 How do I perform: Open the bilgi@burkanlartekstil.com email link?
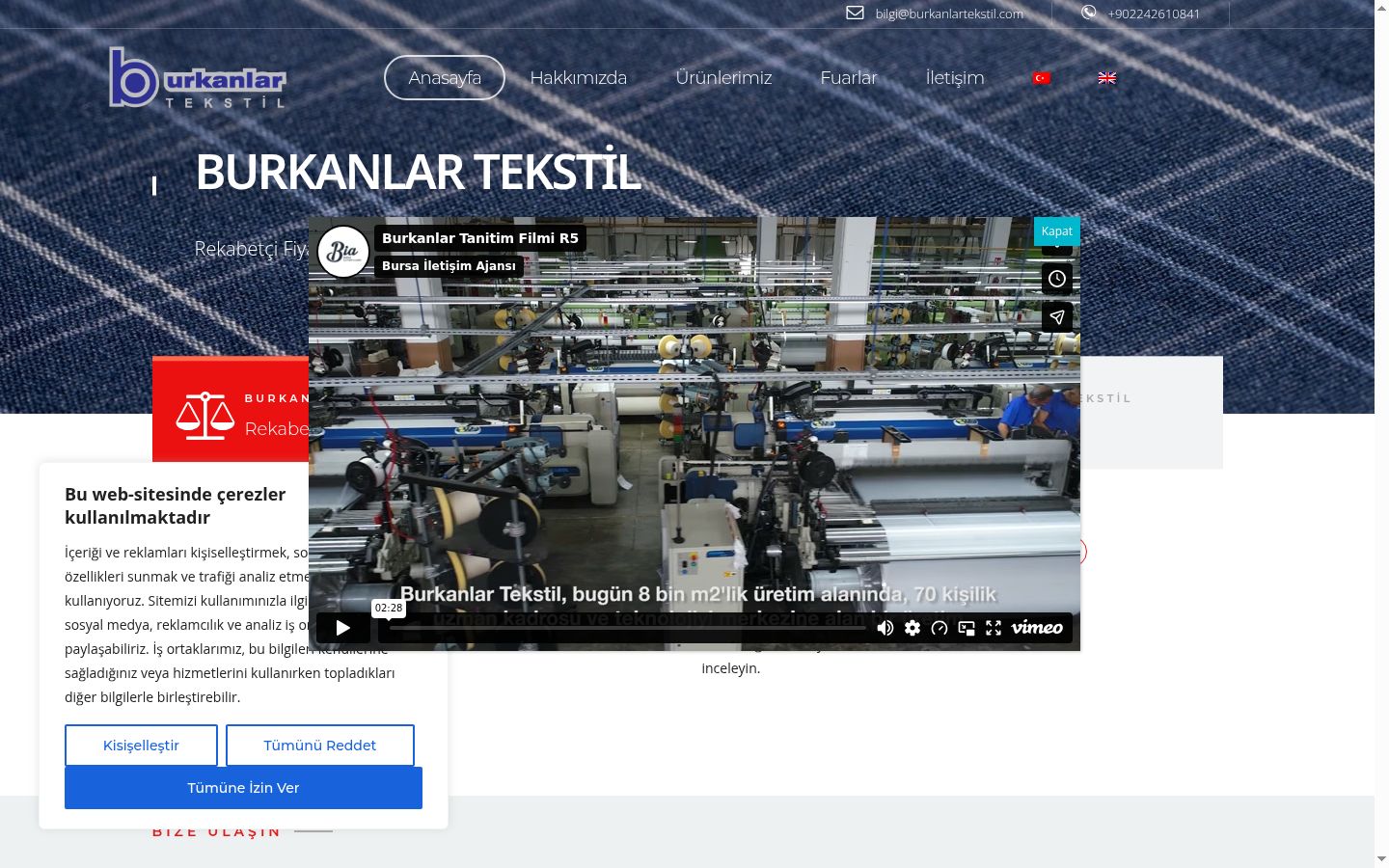coord(949,14)
